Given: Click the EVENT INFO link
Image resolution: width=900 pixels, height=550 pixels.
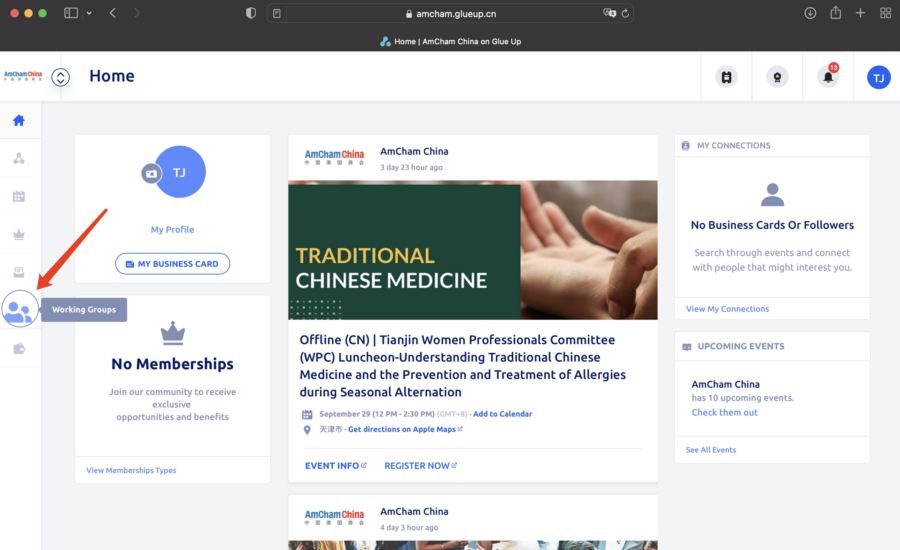Looking at the screenshot, I should pyautogui.click(x=335, y=465).
